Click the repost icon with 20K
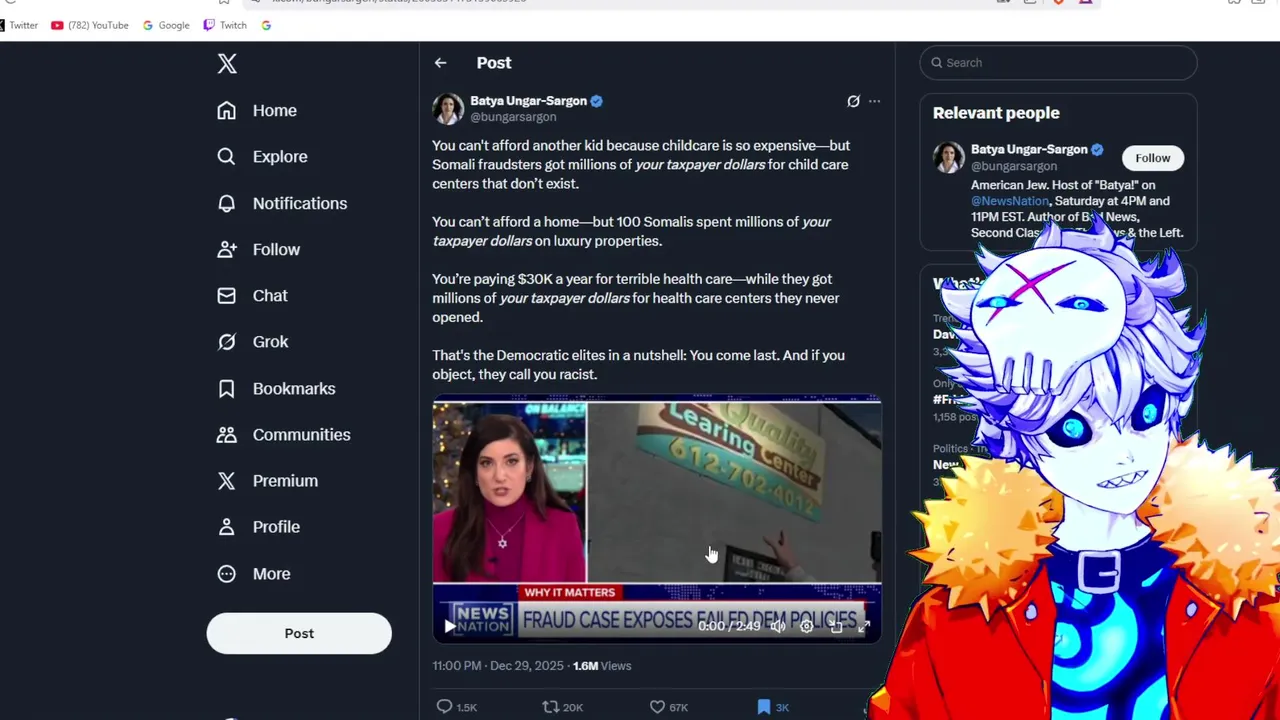Viewport: 1280px width, 720px height. coord(550,707)
